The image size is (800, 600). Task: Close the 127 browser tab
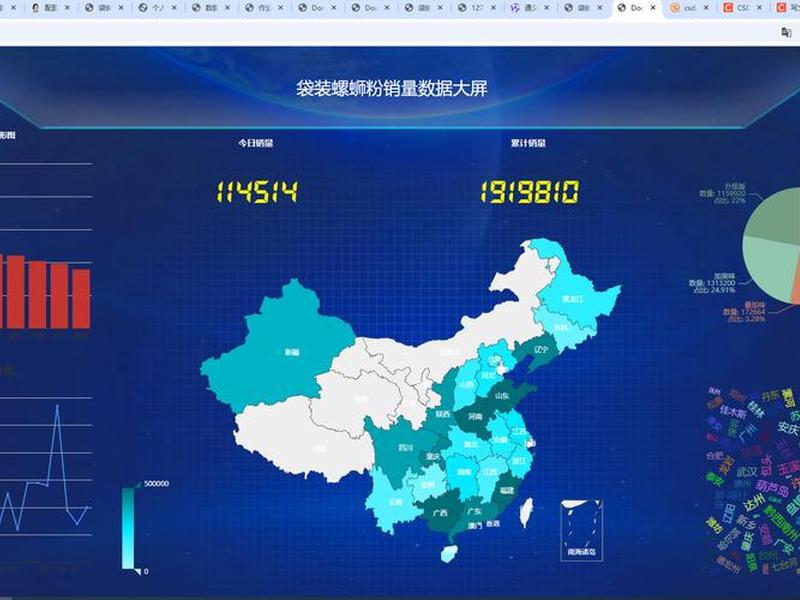click(493, 8)
